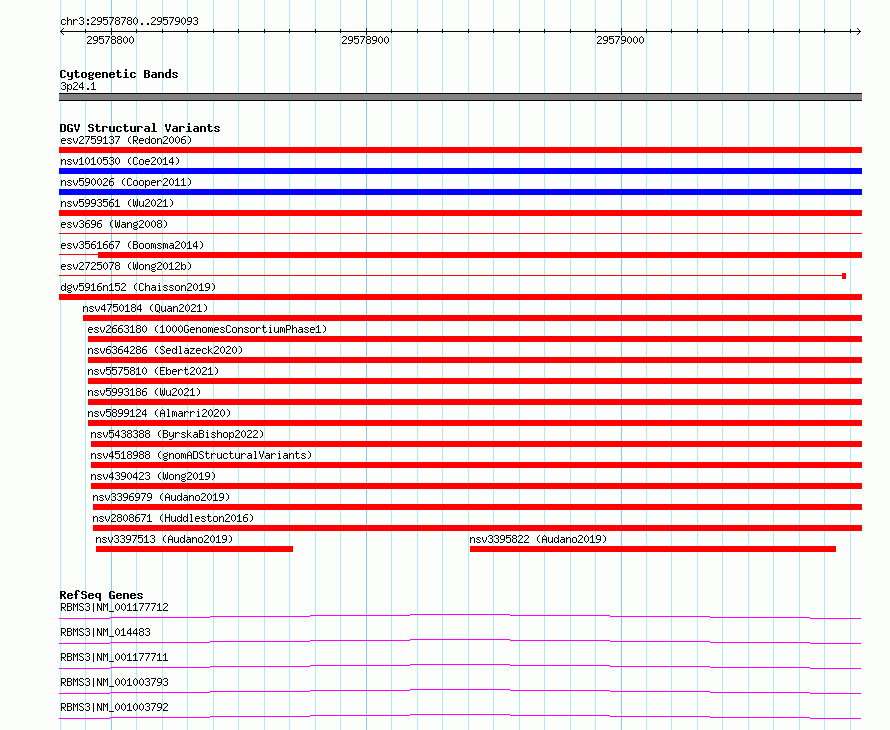Screen dimensions: 890x730
Task: Select esv3561667 (Boomsma2014) label
Action: click(132, 245)
